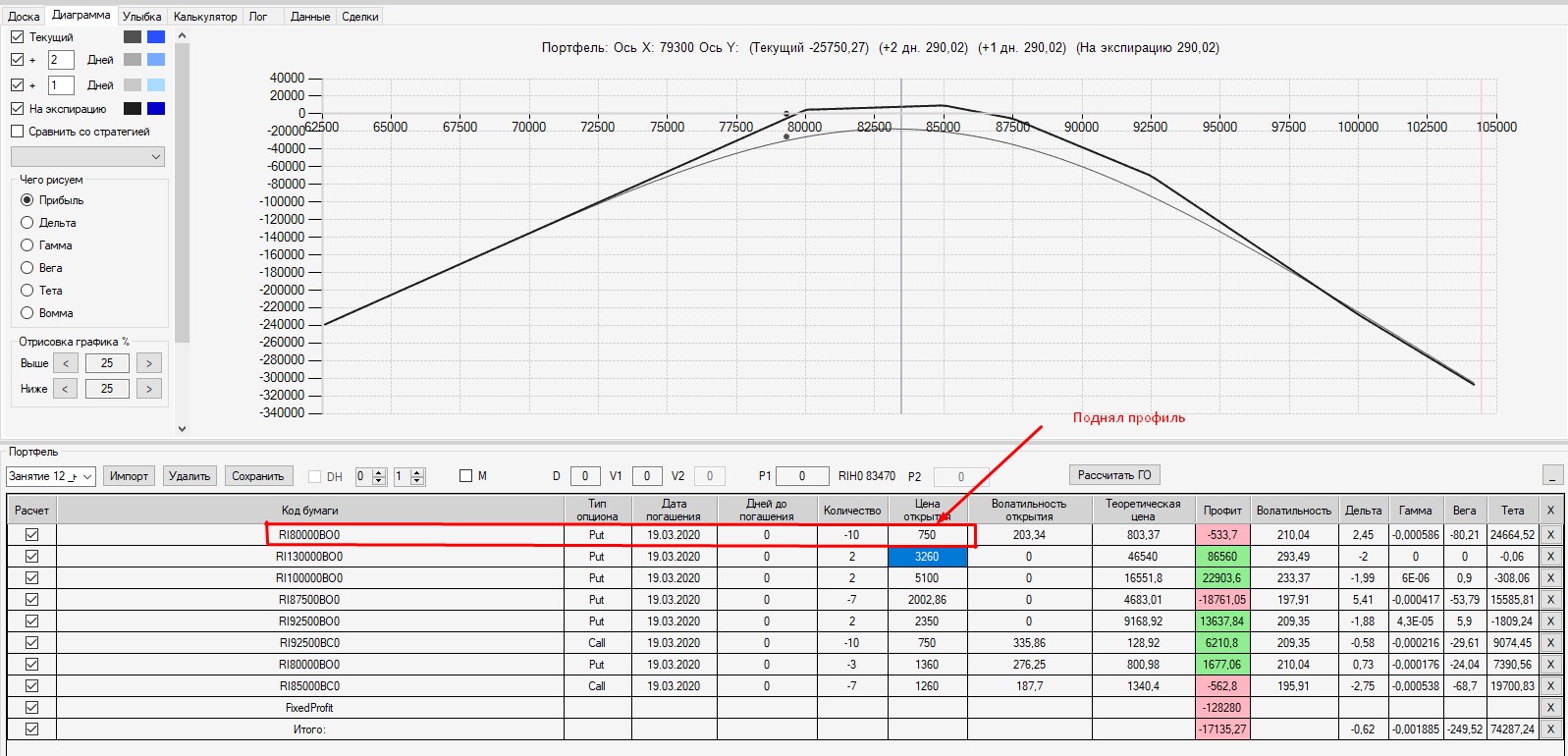
Task: Open the Занятие 12 portfolio dropdown
Action: coord(51,476)
